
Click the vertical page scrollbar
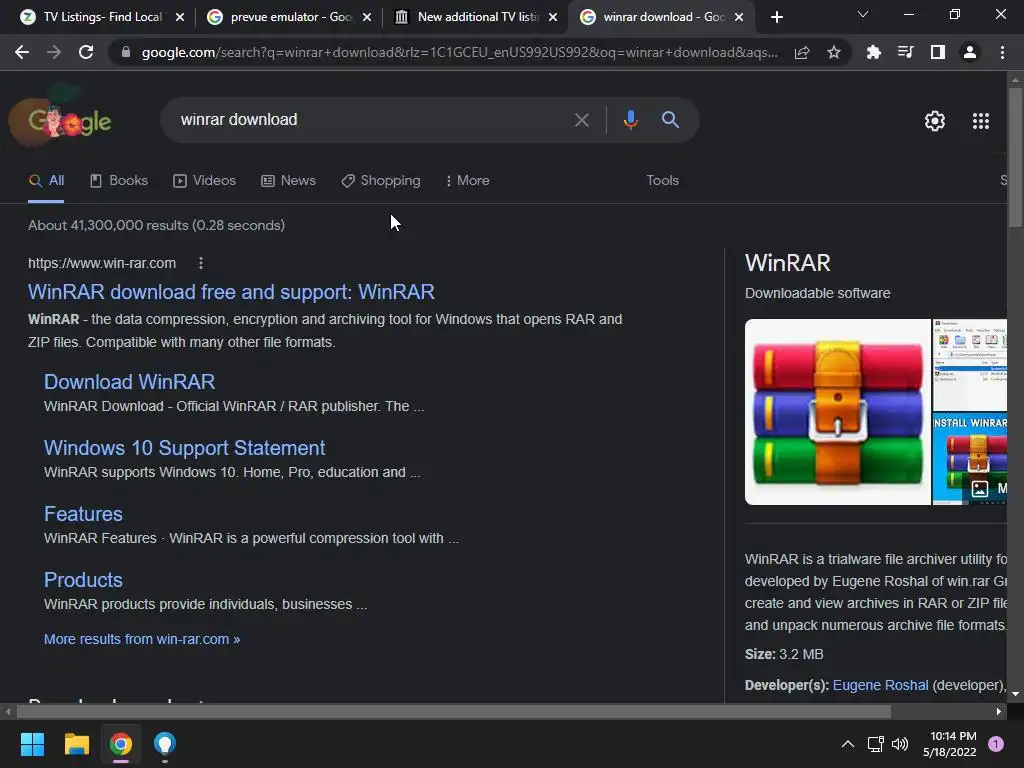click(x=1015, y=157)
